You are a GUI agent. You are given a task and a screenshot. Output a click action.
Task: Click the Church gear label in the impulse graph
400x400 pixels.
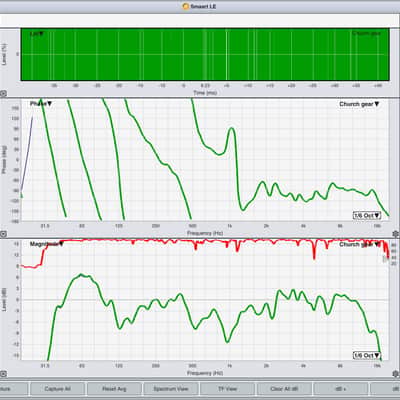point(366,33)
